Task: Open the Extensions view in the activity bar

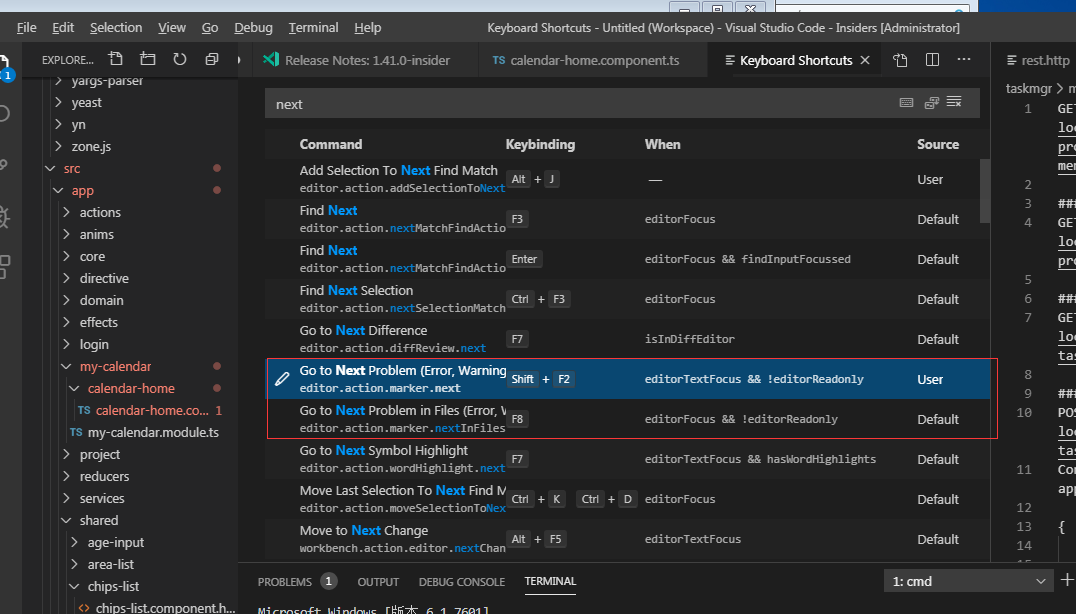Action: (x=4, y=267)
